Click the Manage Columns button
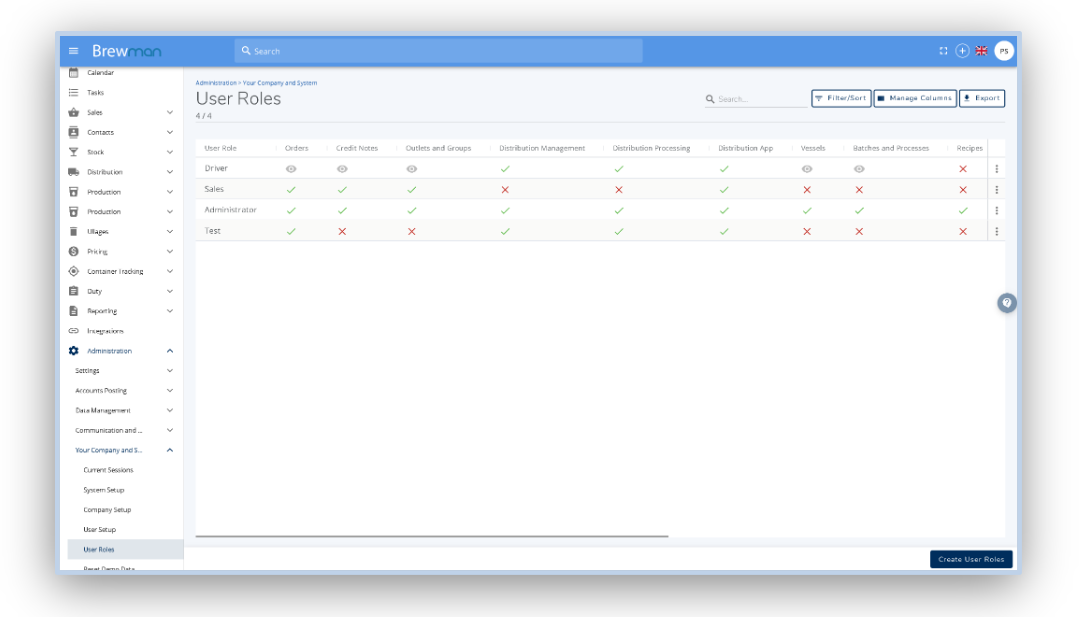 (x=914, y=98)
